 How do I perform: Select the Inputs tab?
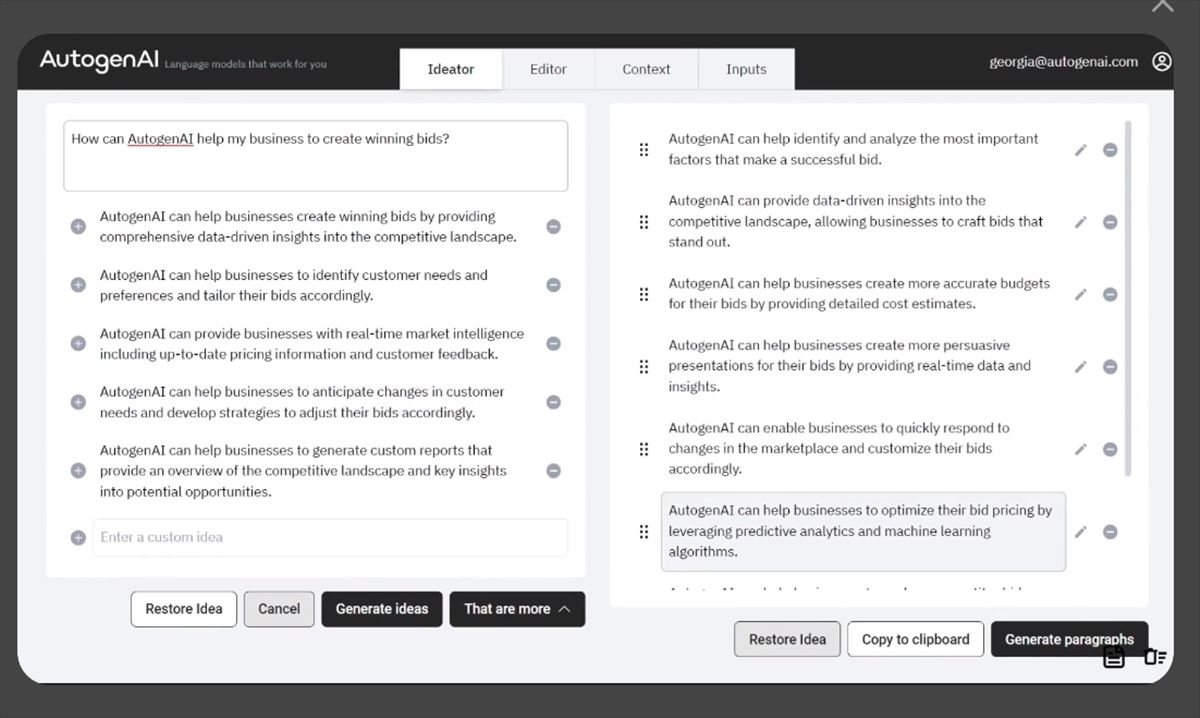coord(746,69)
